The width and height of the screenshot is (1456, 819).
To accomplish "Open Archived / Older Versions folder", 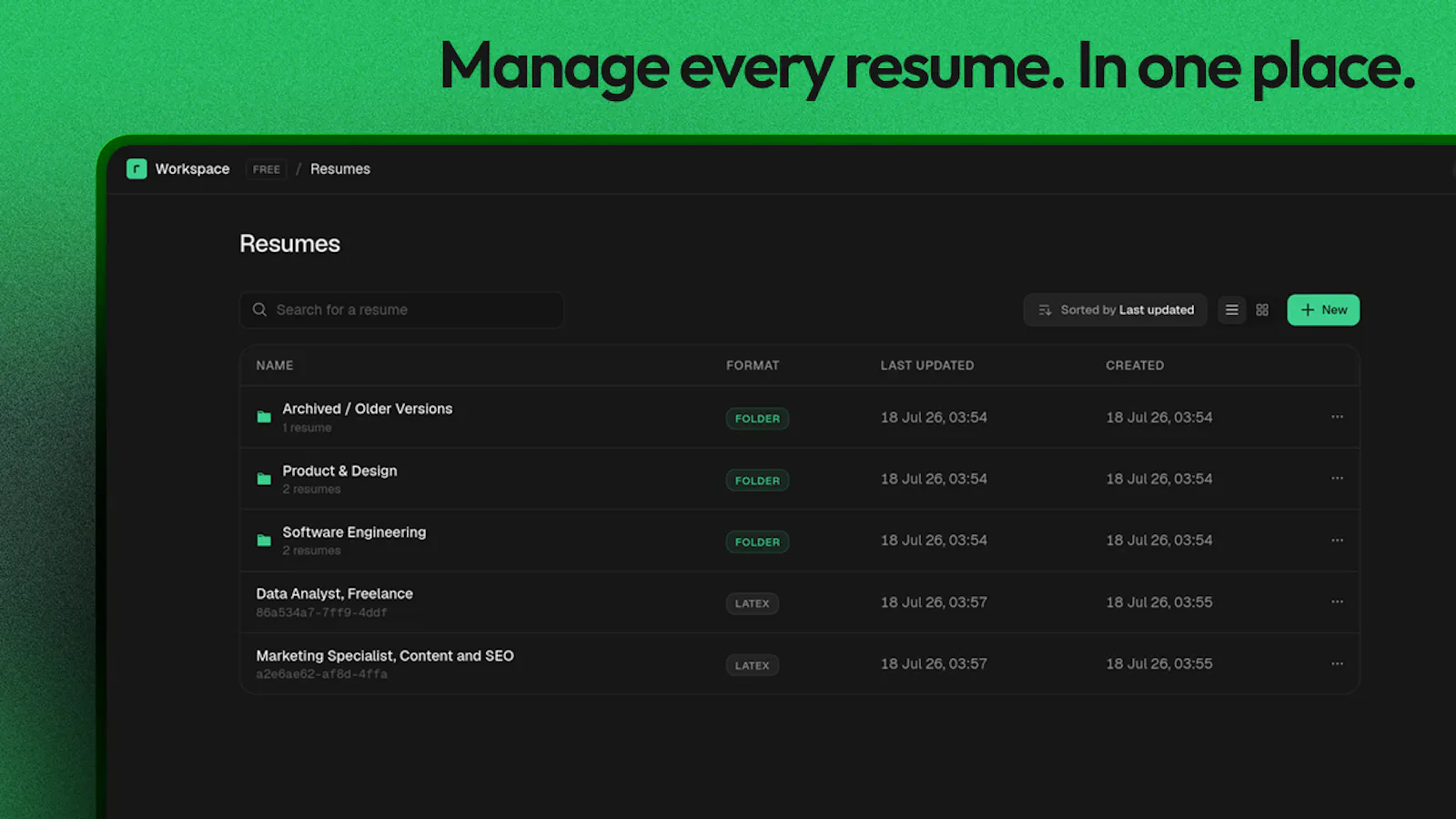I will 367,409.
